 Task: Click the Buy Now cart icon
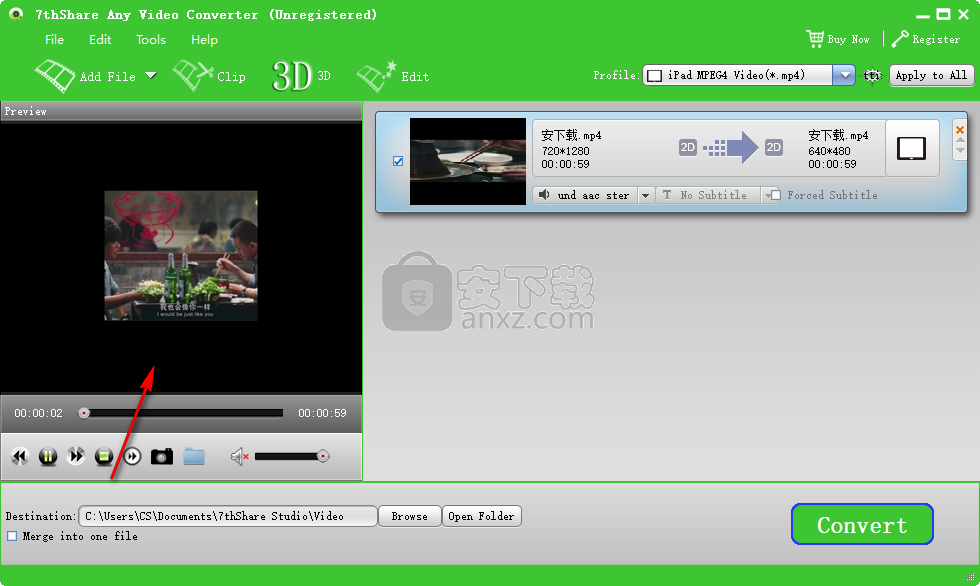(814, 39)
